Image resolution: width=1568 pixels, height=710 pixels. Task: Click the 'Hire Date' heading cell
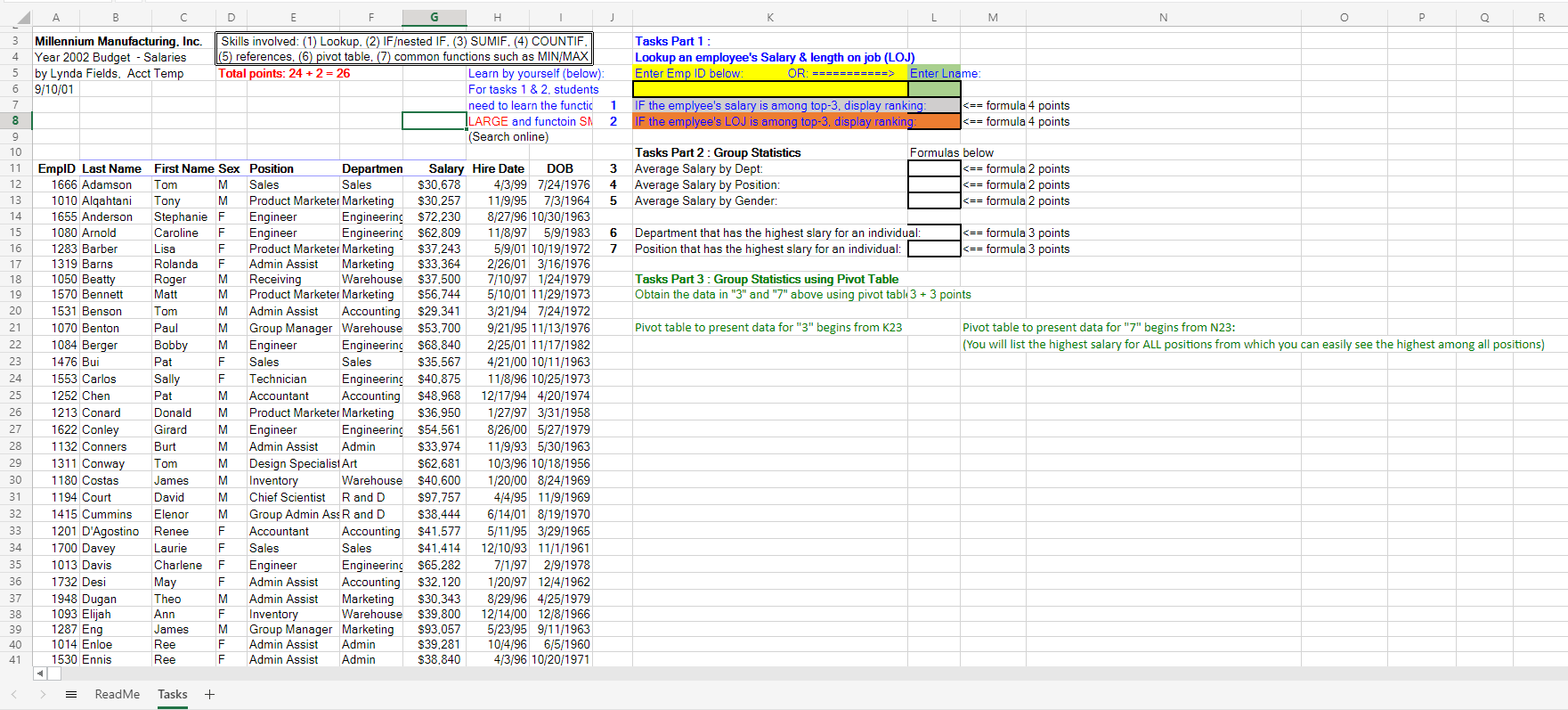498,168
